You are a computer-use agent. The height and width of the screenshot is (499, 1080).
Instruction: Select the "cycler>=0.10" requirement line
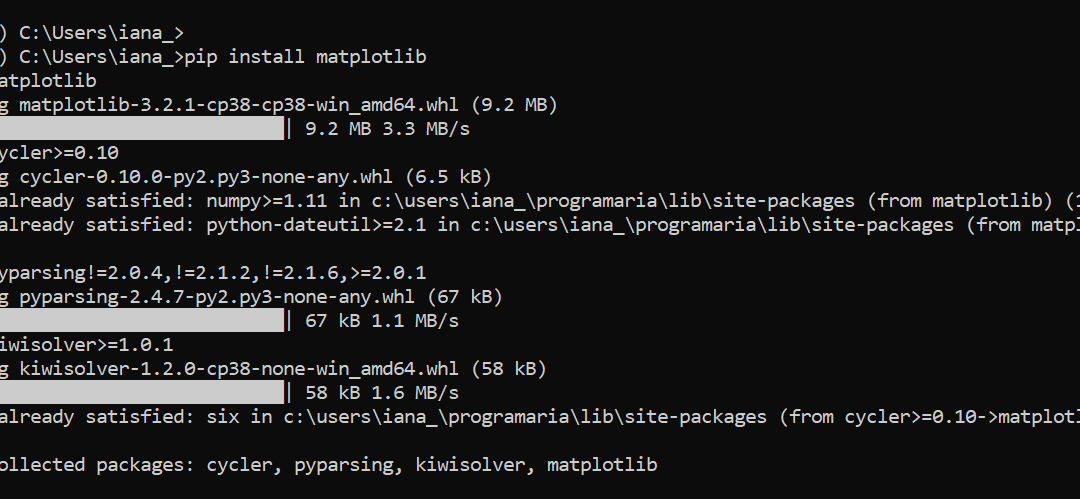[59, 152]
